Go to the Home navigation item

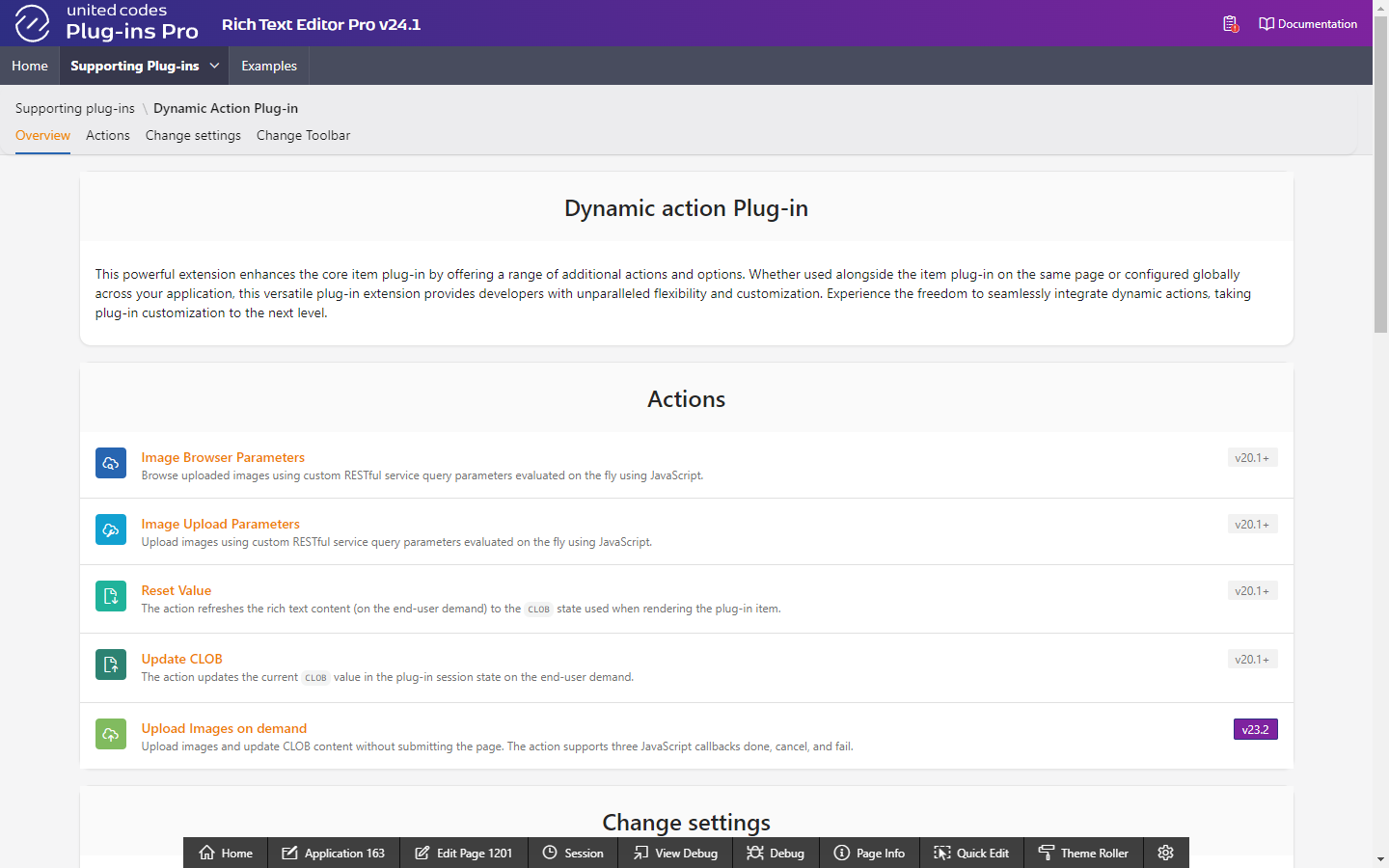30,66
